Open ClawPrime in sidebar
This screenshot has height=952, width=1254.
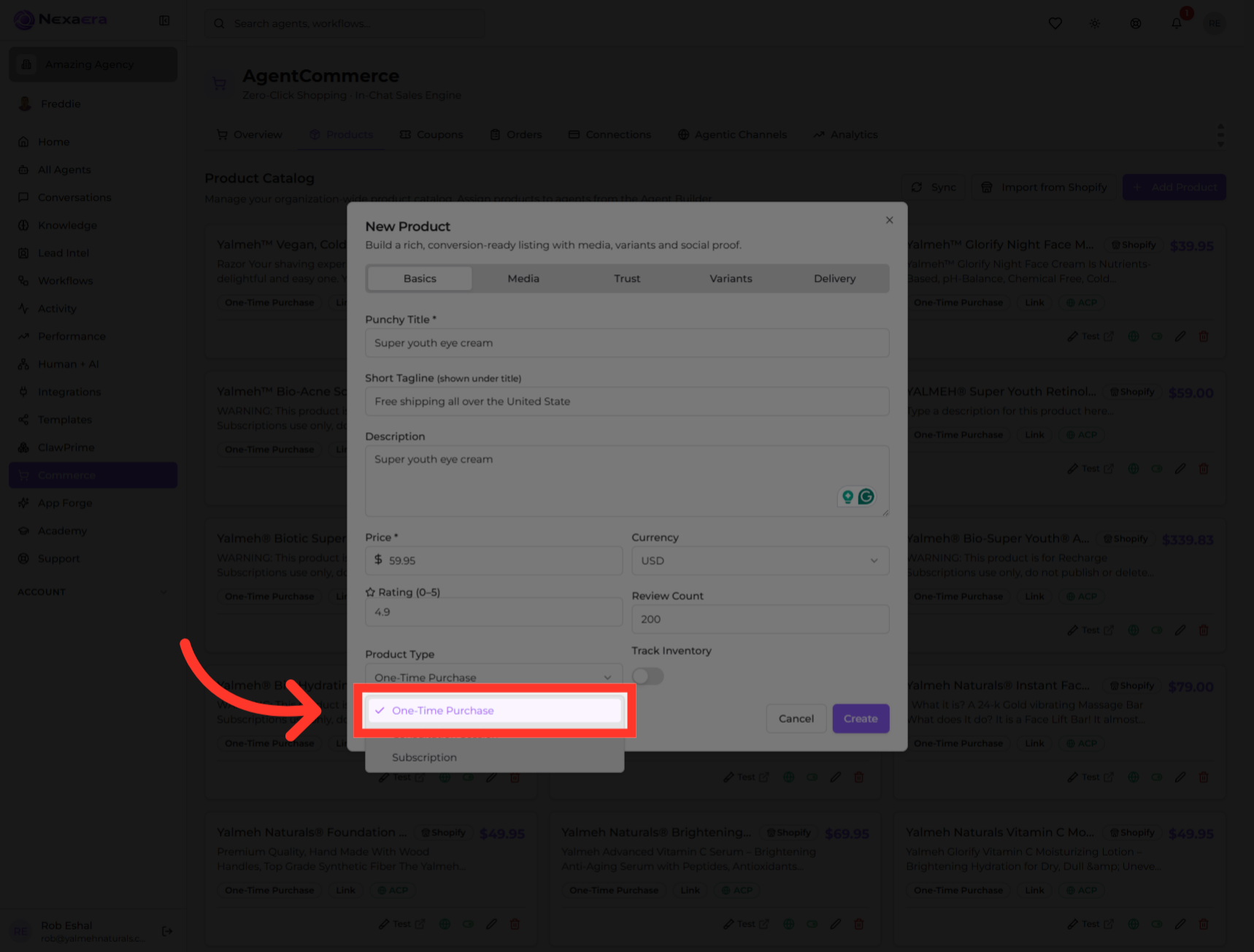pos(93,447)
